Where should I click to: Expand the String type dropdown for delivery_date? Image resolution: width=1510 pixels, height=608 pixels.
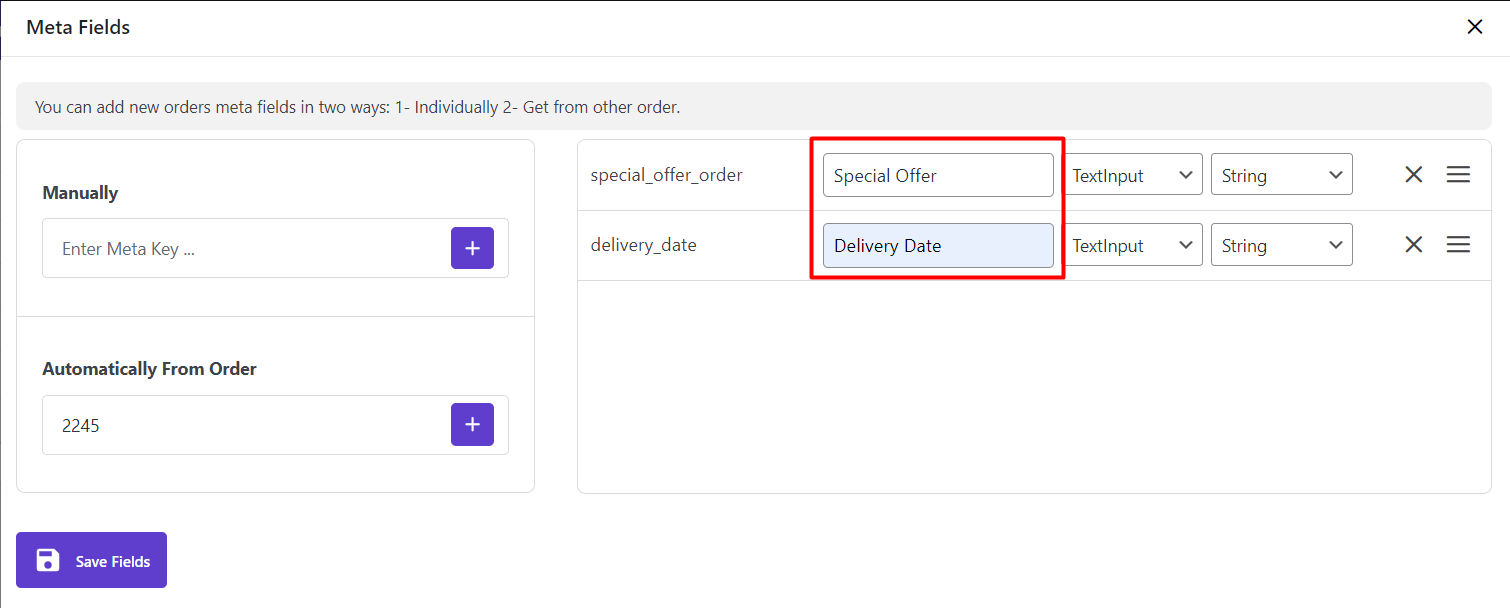[x=1281, y=245]
